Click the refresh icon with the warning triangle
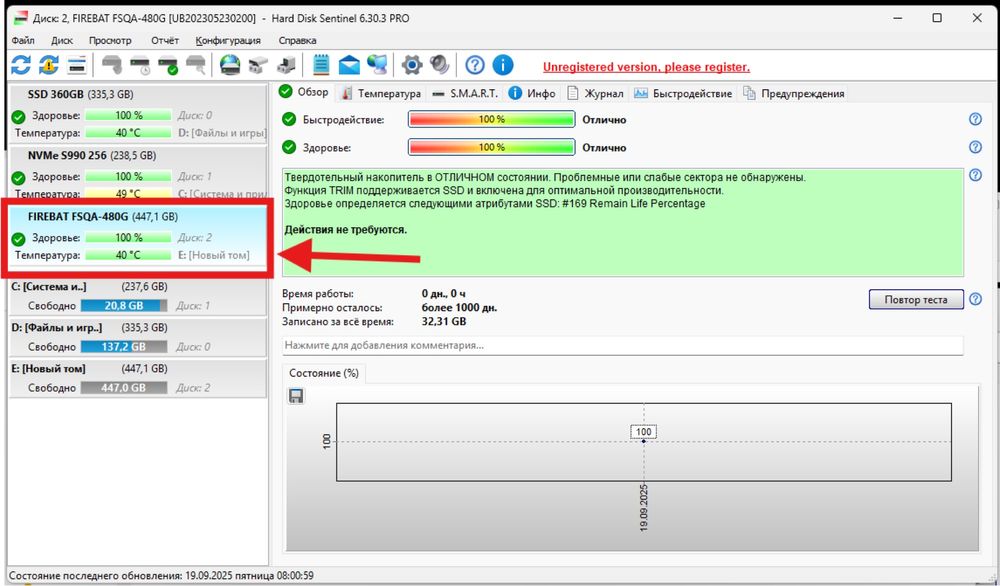The image size is (1000, 586). 48,65
